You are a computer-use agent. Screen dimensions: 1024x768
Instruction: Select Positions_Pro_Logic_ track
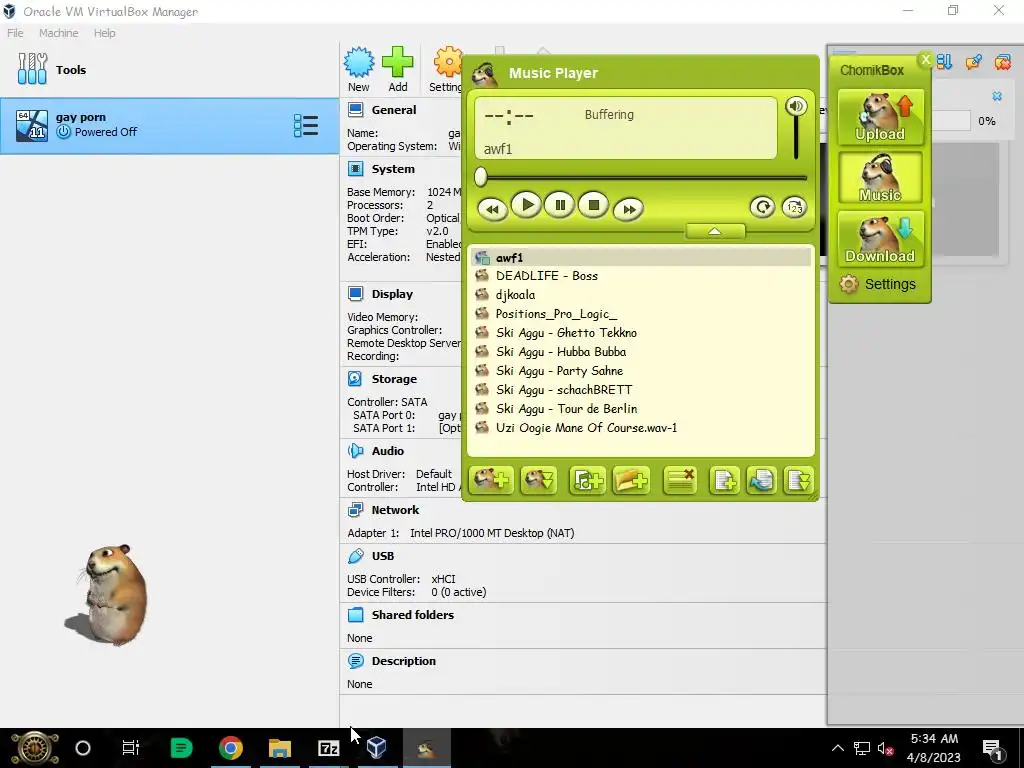(641, 313)
